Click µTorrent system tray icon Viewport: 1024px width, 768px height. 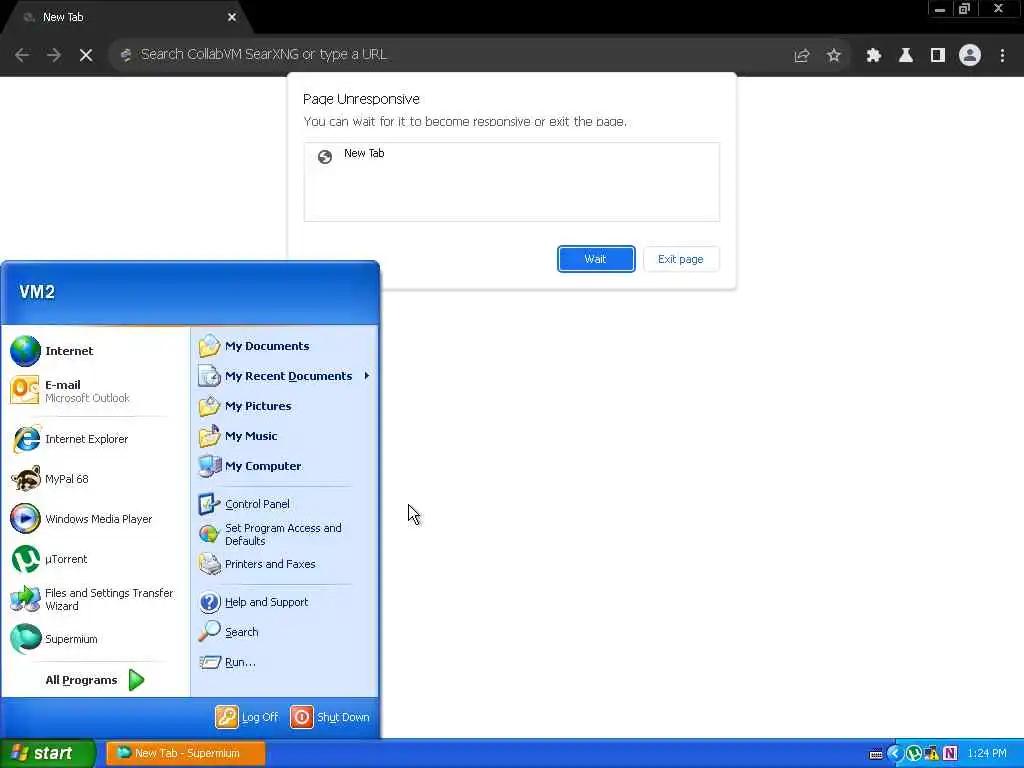(914, 754)
